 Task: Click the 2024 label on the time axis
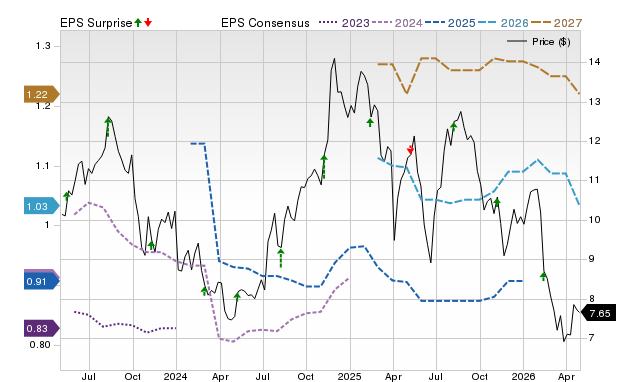click(x=176, y=376)
